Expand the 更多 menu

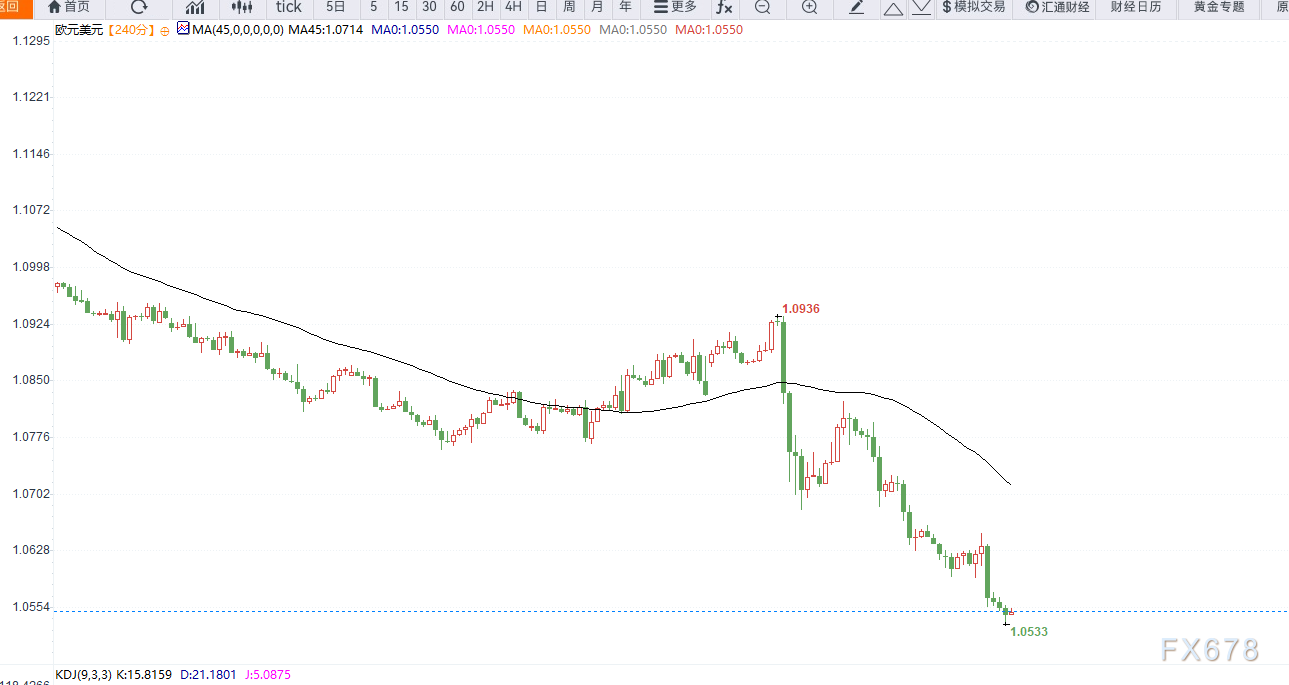[x=675, y=7]
